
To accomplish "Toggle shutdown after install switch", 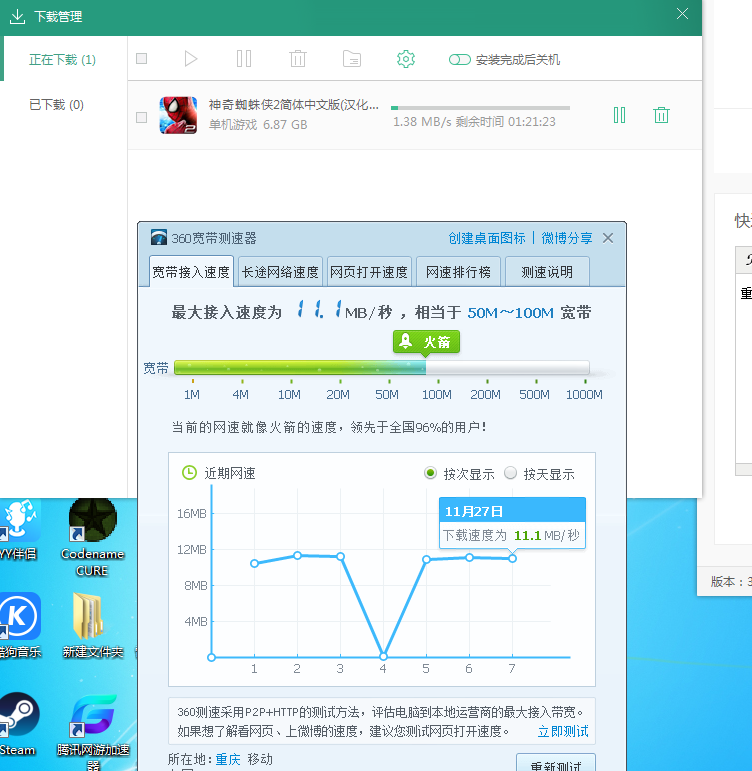I will pos(459,59).
